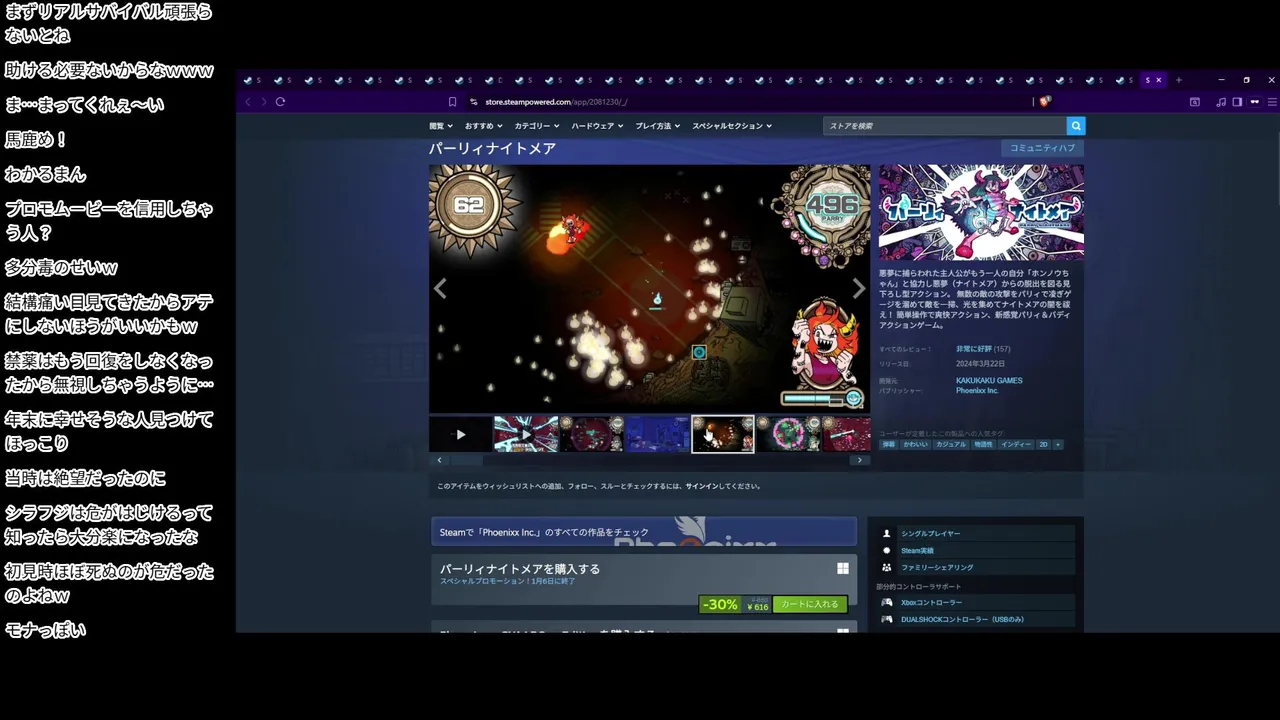Close the active Steam tab
Screen dimensions: 1280x720
tap(1159, 80)
